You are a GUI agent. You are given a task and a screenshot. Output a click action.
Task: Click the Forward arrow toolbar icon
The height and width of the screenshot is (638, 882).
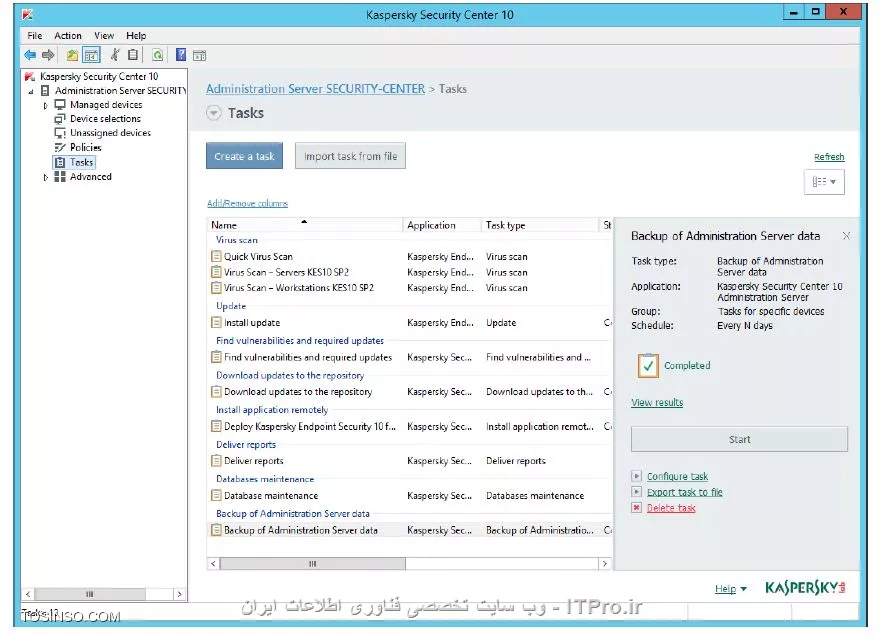point(48,55)
